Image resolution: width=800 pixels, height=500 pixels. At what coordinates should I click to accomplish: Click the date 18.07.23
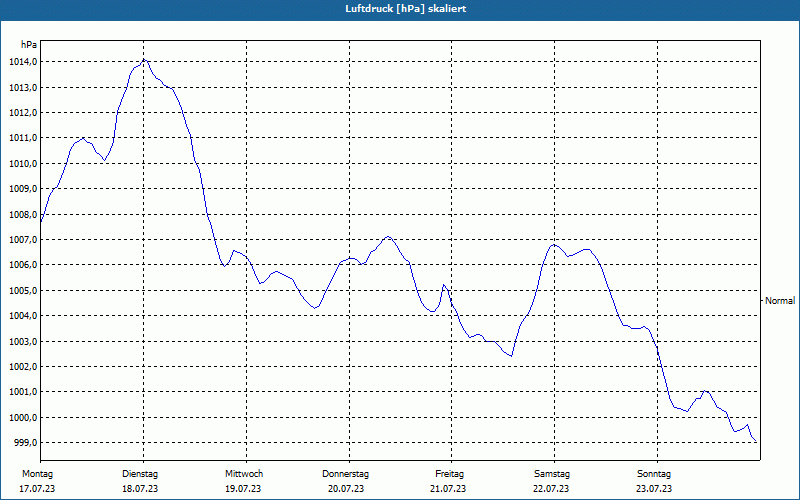click(140, 489)
